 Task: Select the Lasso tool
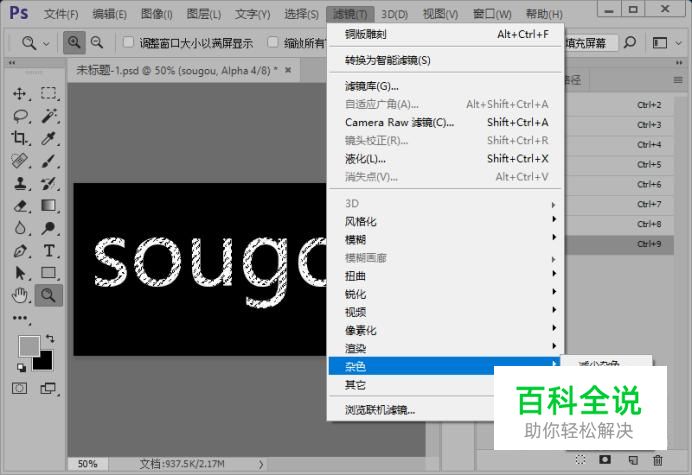pos(20,116)
